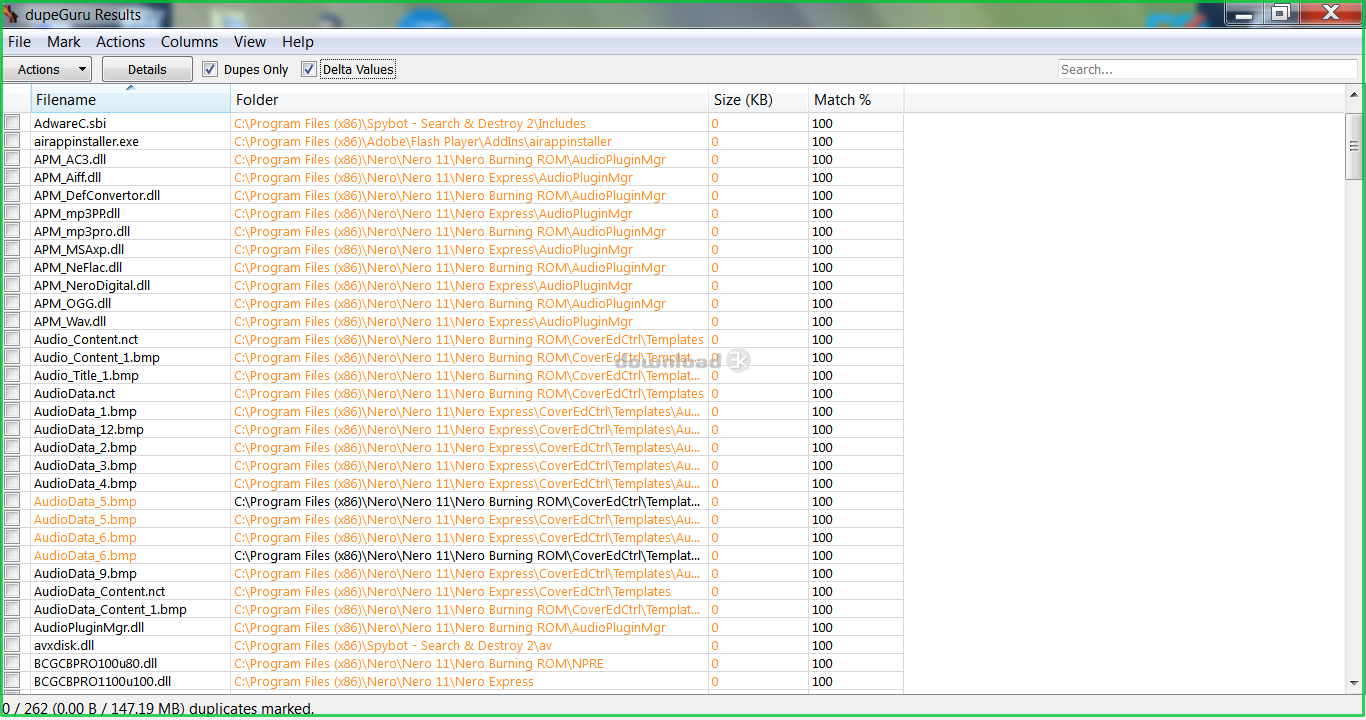
Task: Click the Spybot Includes folder path of AdwareC.sbi
Action: click(x=410, y=123)
